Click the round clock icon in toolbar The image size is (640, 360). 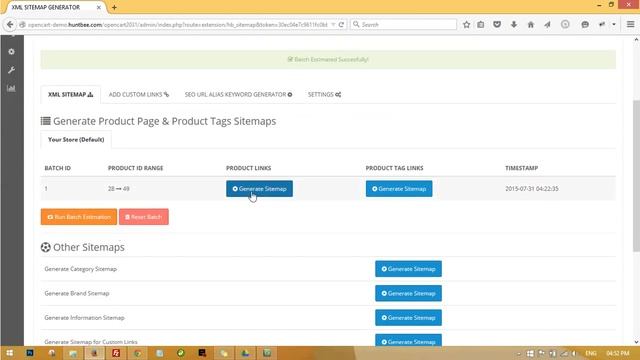[565, 24]
